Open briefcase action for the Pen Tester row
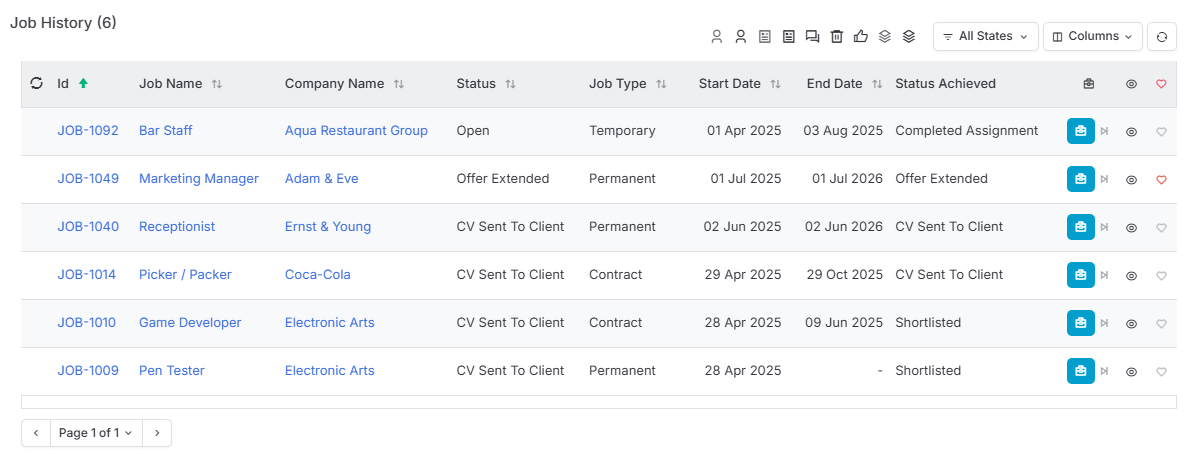This screenshot has width=1204, height=455. point(1081,371)
